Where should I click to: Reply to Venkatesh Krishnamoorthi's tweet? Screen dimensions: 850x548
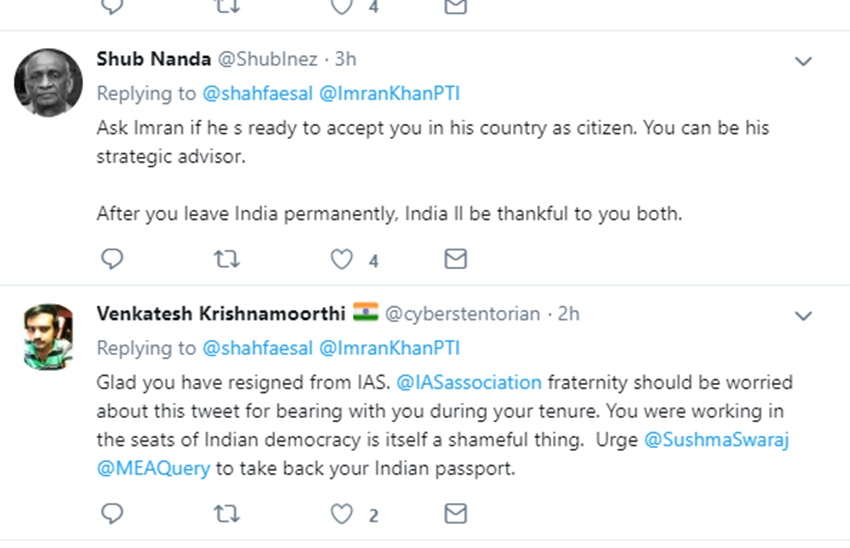[113, 514]
